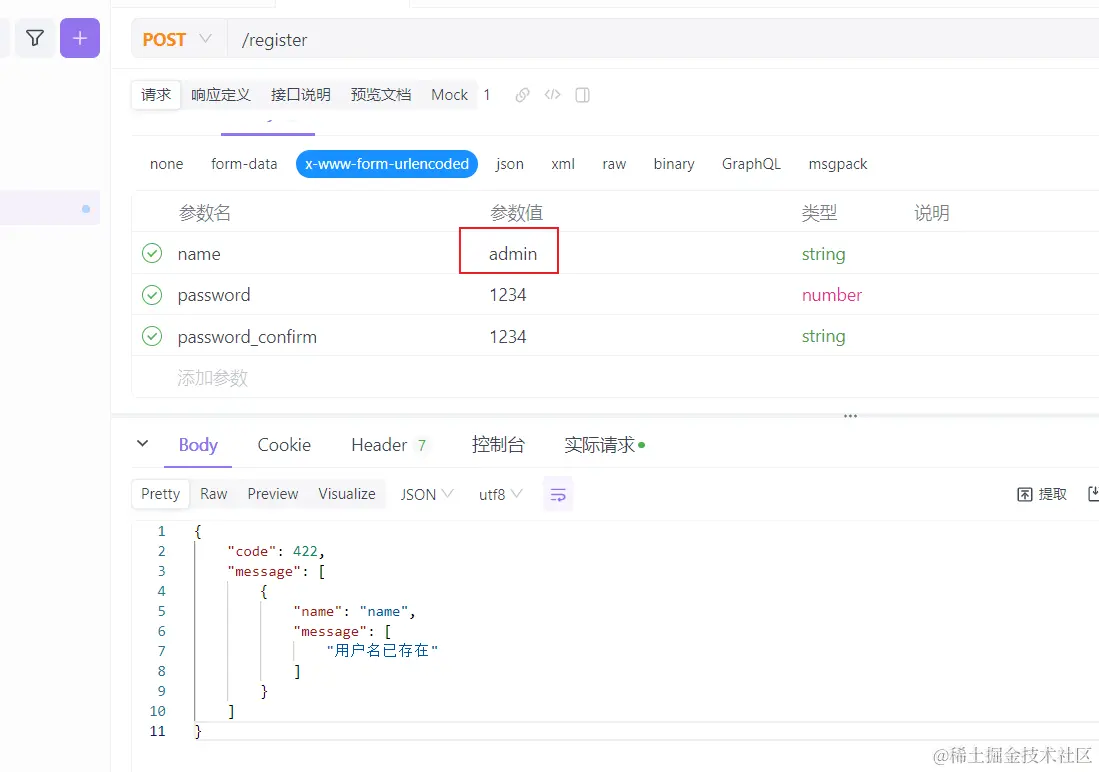Toggle the word wrap icon
Viewport: 1099px width, 772px height.
[558, 494]
